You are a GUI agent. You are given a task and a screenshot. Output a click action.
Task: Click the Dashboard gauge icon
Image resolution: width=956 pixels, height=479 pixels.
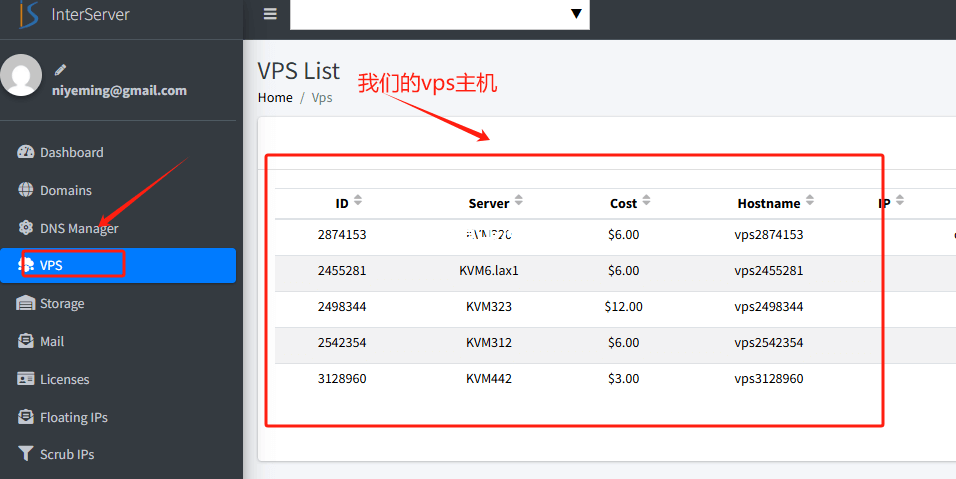26,152
